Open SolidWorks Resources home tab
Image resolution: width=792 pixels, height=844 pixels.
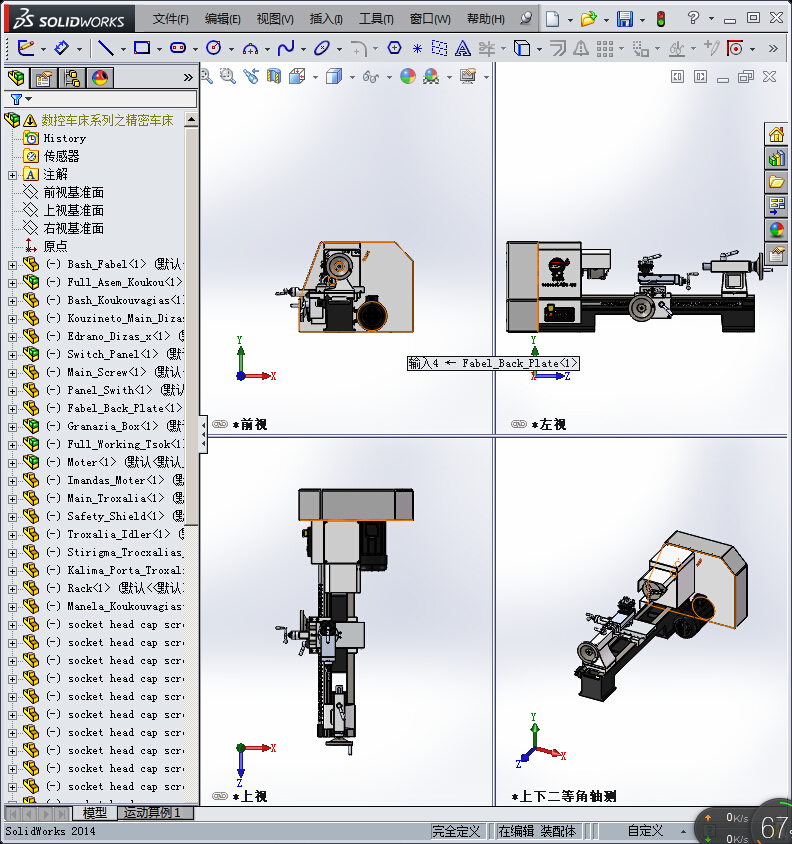[776, 134]
